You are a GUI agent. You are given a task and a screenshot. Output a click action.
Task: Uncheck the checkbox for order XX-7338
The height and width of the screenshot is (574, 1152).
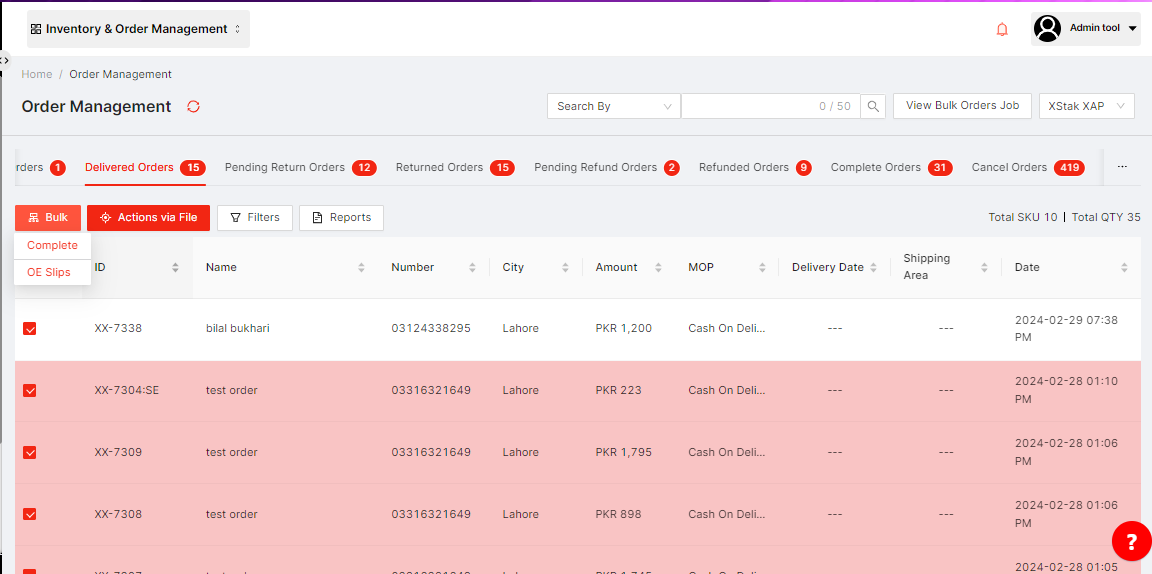point(30,328)
